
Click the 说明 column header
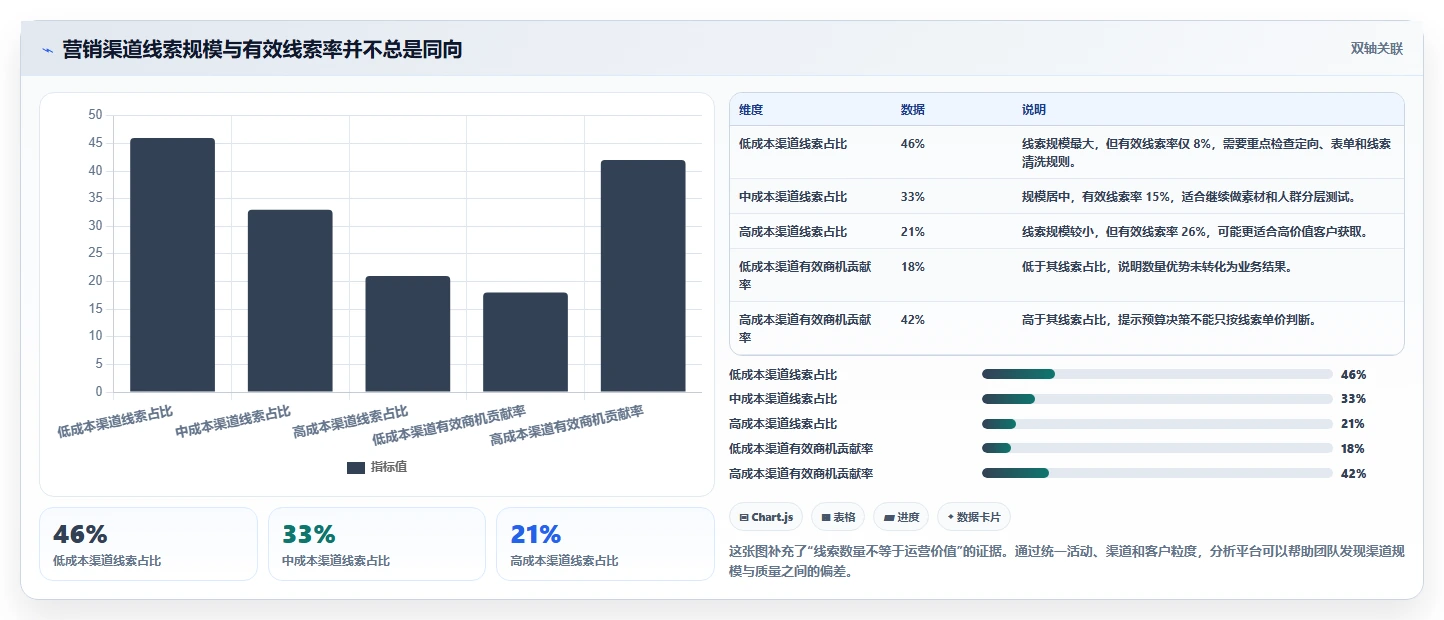pos(1034,109)
